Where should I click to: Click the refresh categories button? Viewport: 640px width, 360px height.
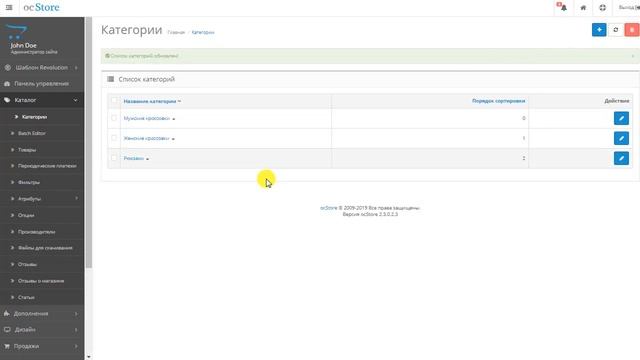616,30
